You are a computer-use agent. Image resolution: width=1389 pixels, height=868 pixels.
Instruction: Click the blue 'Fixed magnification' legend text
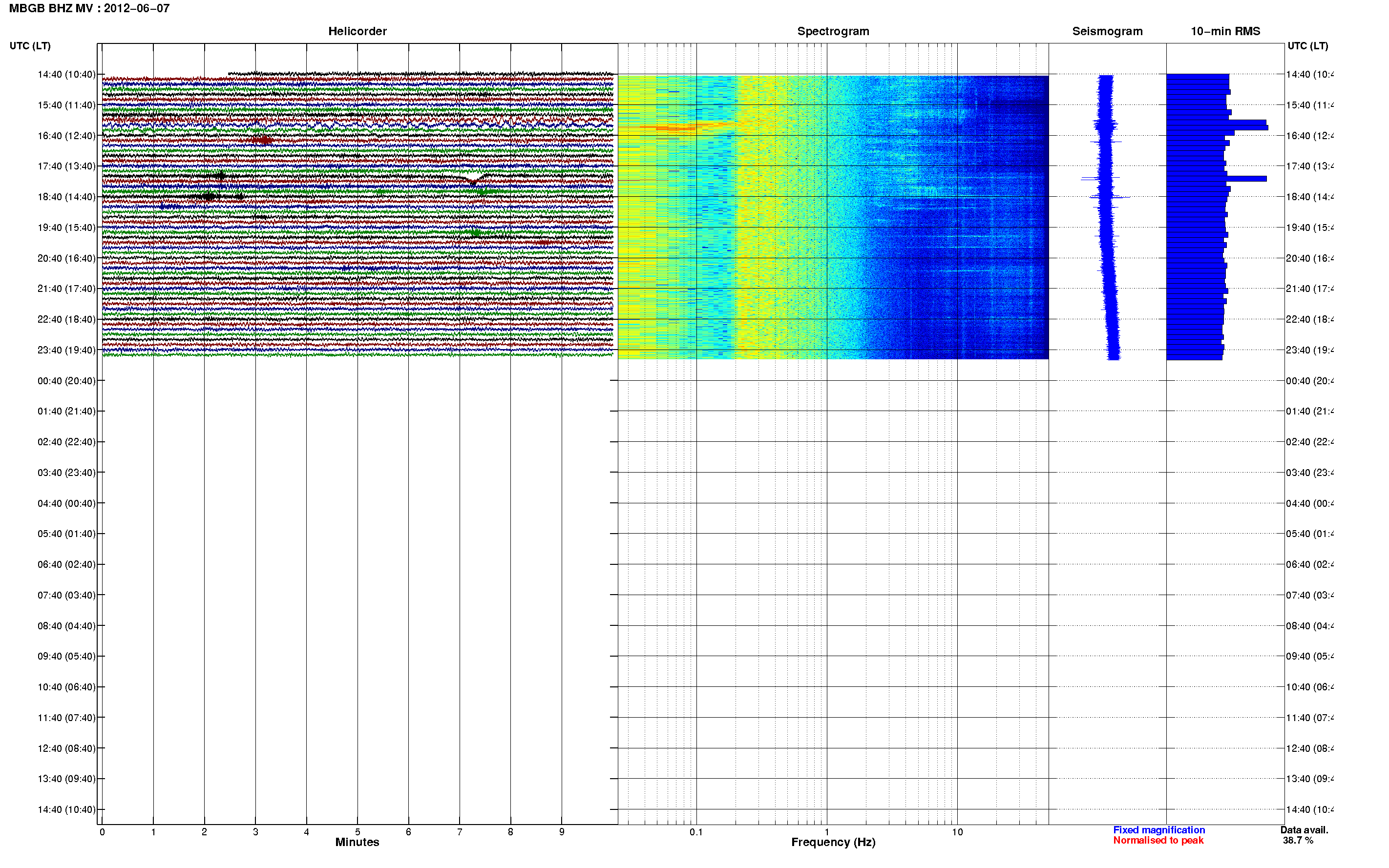1159,830
